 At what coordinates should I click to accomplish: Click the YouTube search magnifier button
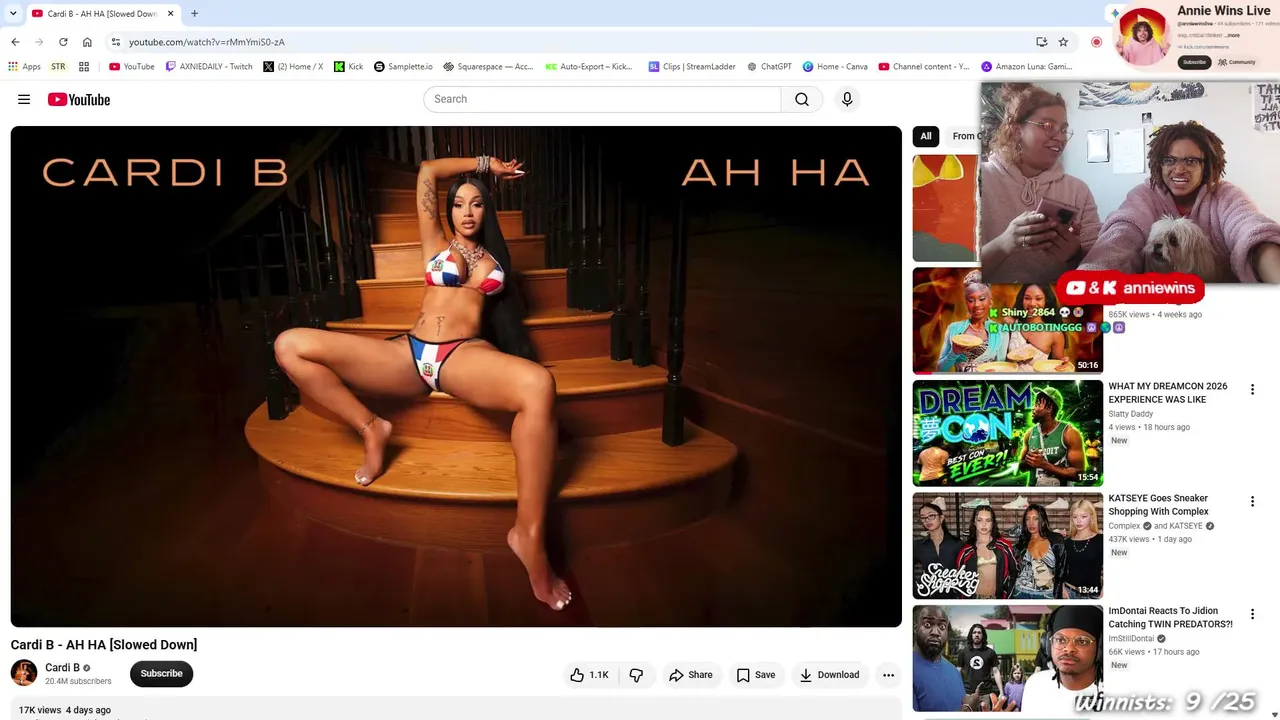[802, 99]
